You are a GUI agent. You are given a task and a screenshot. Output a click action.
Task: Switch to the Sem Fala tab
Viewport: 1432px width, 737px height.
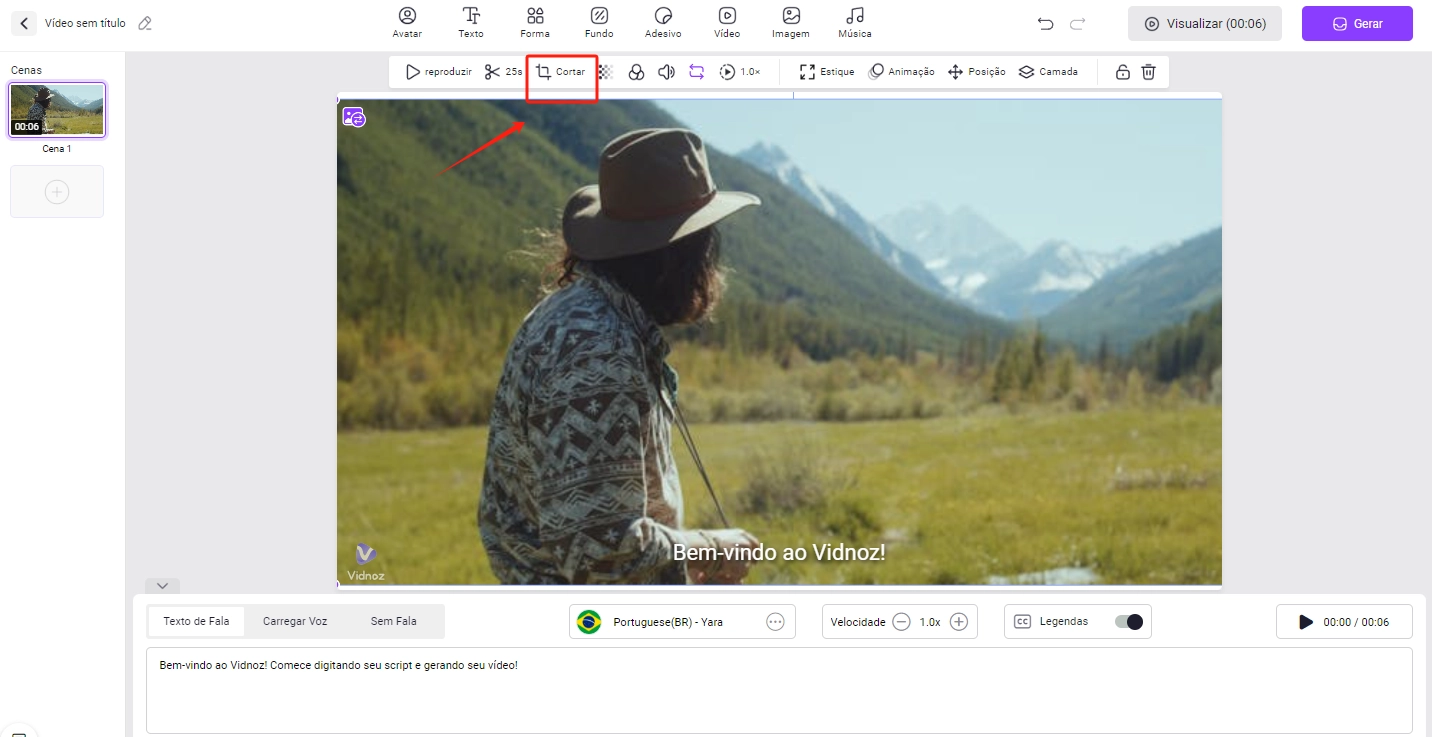click(x=394, y=621)
